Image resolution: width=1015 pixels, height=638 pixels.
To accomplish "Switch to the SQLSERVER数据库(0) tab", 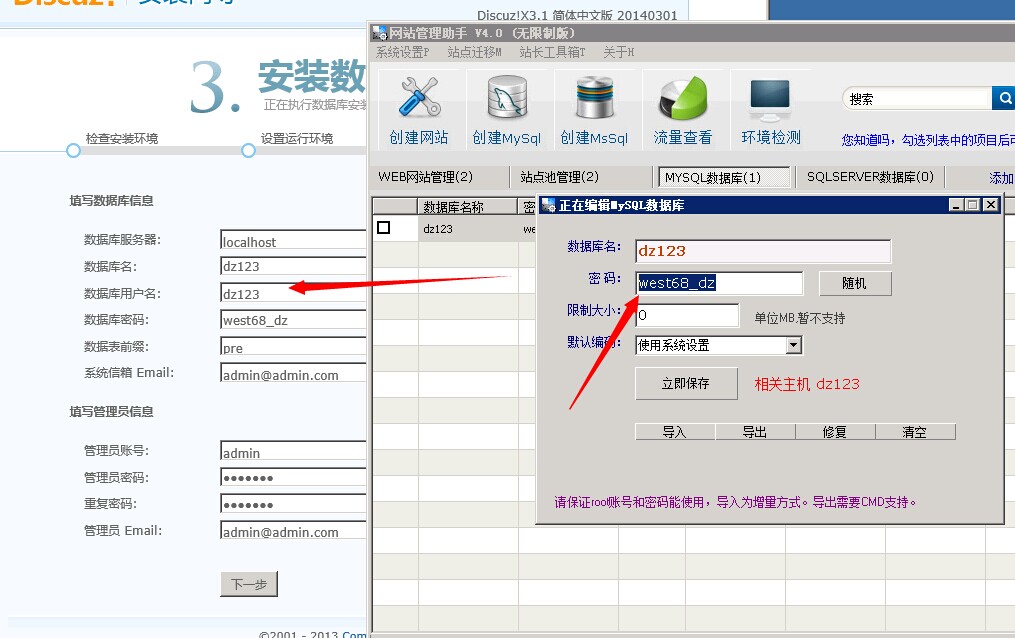I will pyautogui.click(x=870, y=177).
